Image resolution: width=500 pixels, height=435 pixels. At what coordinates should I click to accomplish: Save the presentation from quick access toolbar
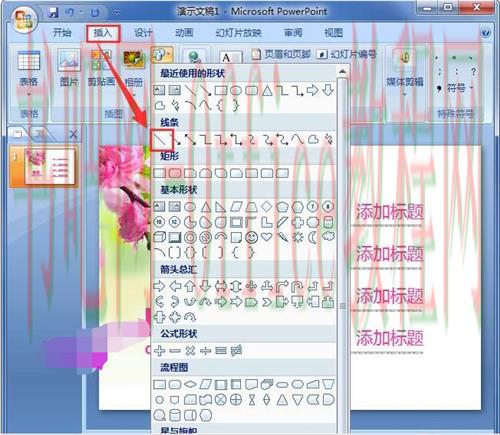click(53, 13)
